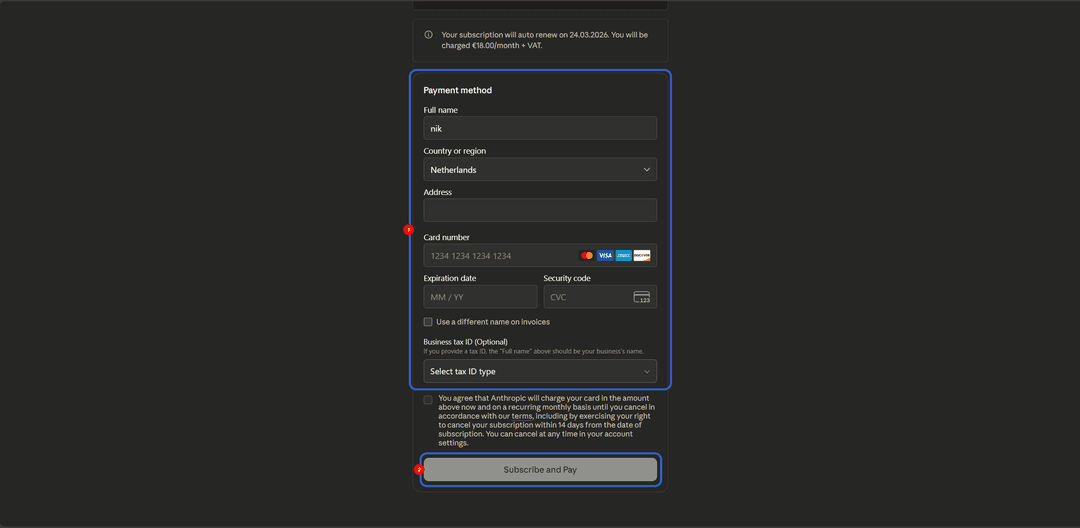This screenshot has width=1080, height=528.
Task: Click the CVC security code input
Action: (600, 297)
